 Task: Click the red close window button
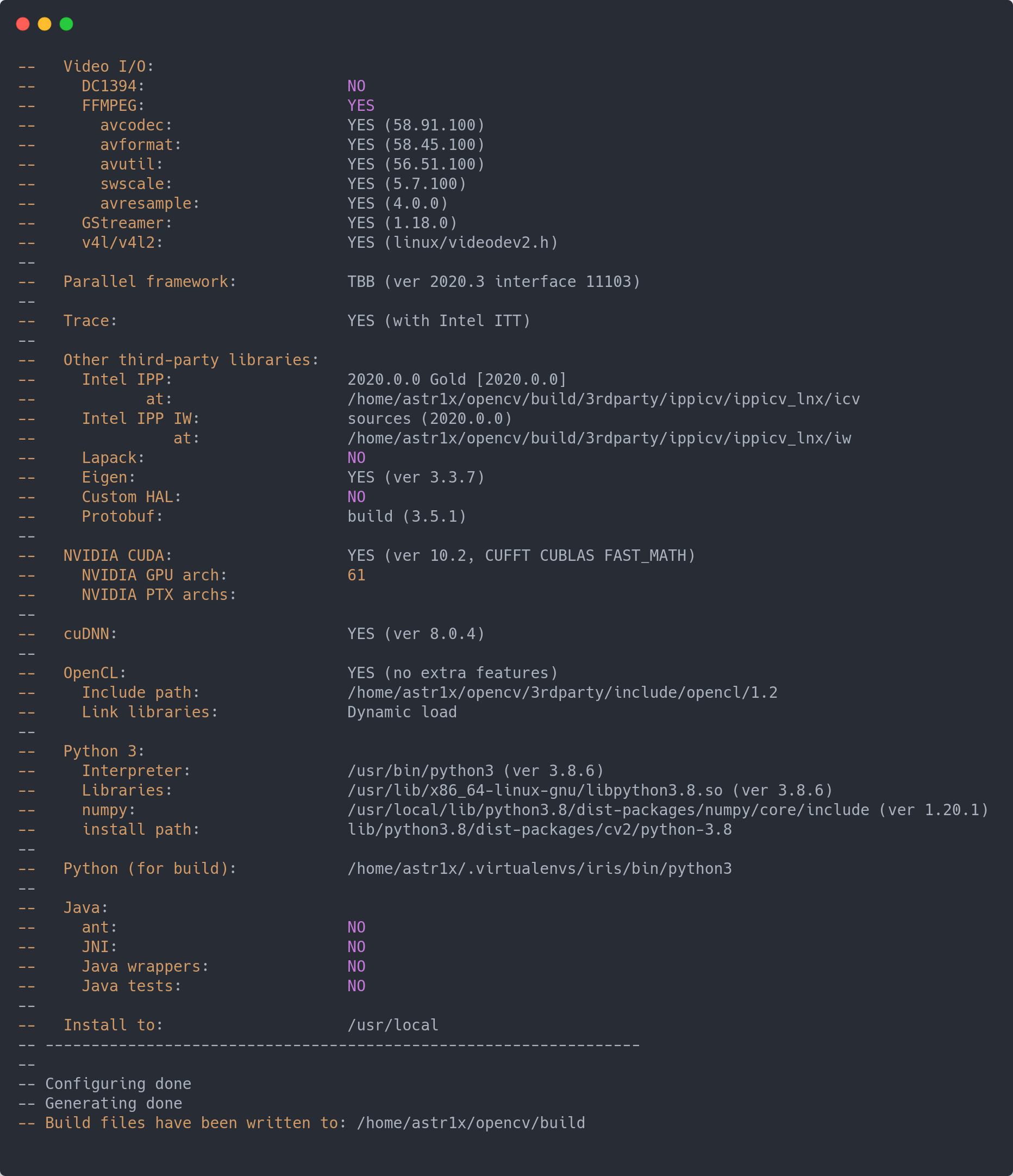[x=23, y=24]
